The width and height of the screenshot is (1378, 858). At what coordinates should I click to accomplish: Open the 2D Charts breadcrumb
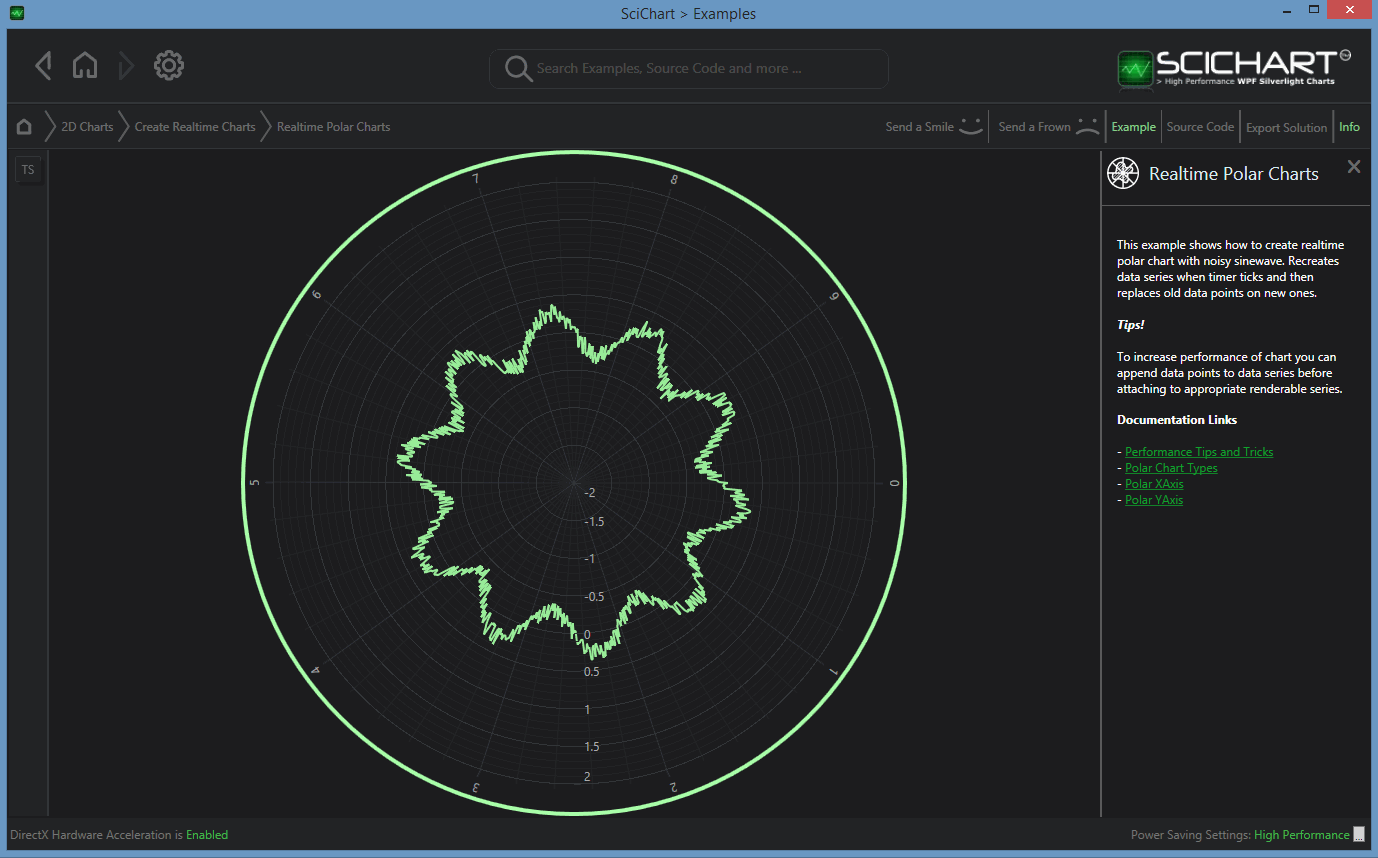click(87, 127)
